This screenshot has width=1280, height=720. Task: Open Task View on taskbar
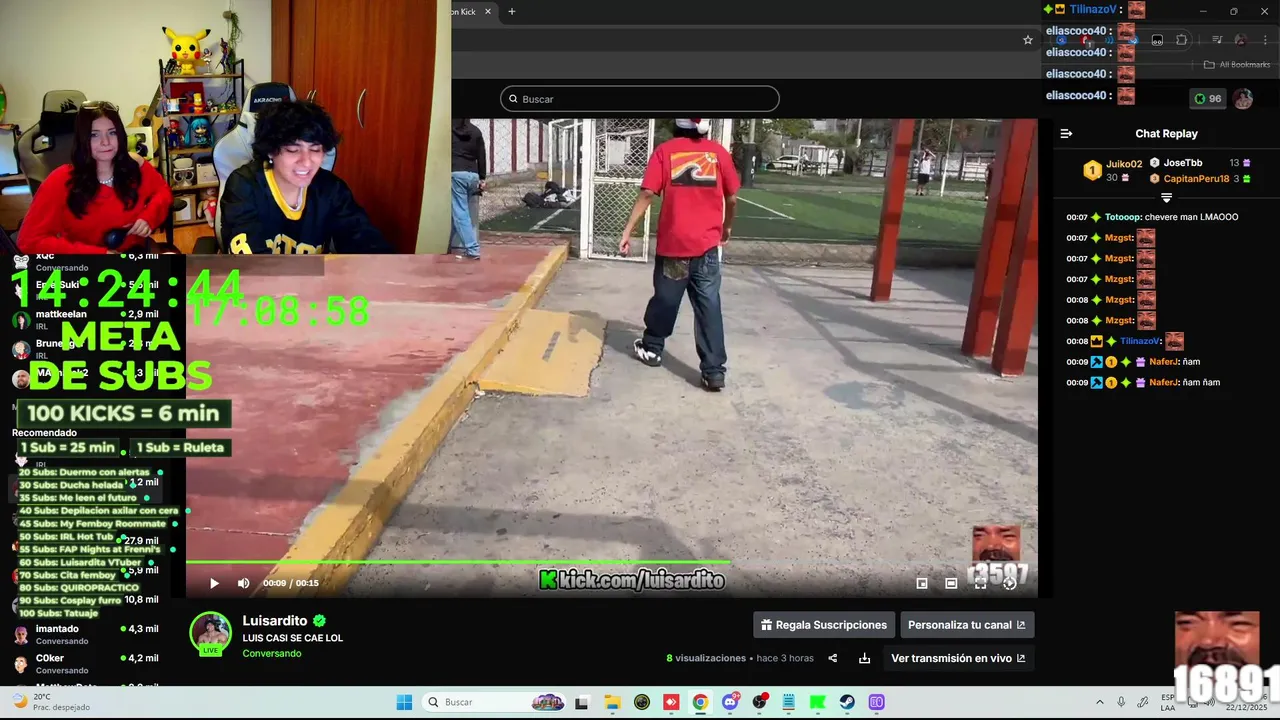click(x=582, y=702)
